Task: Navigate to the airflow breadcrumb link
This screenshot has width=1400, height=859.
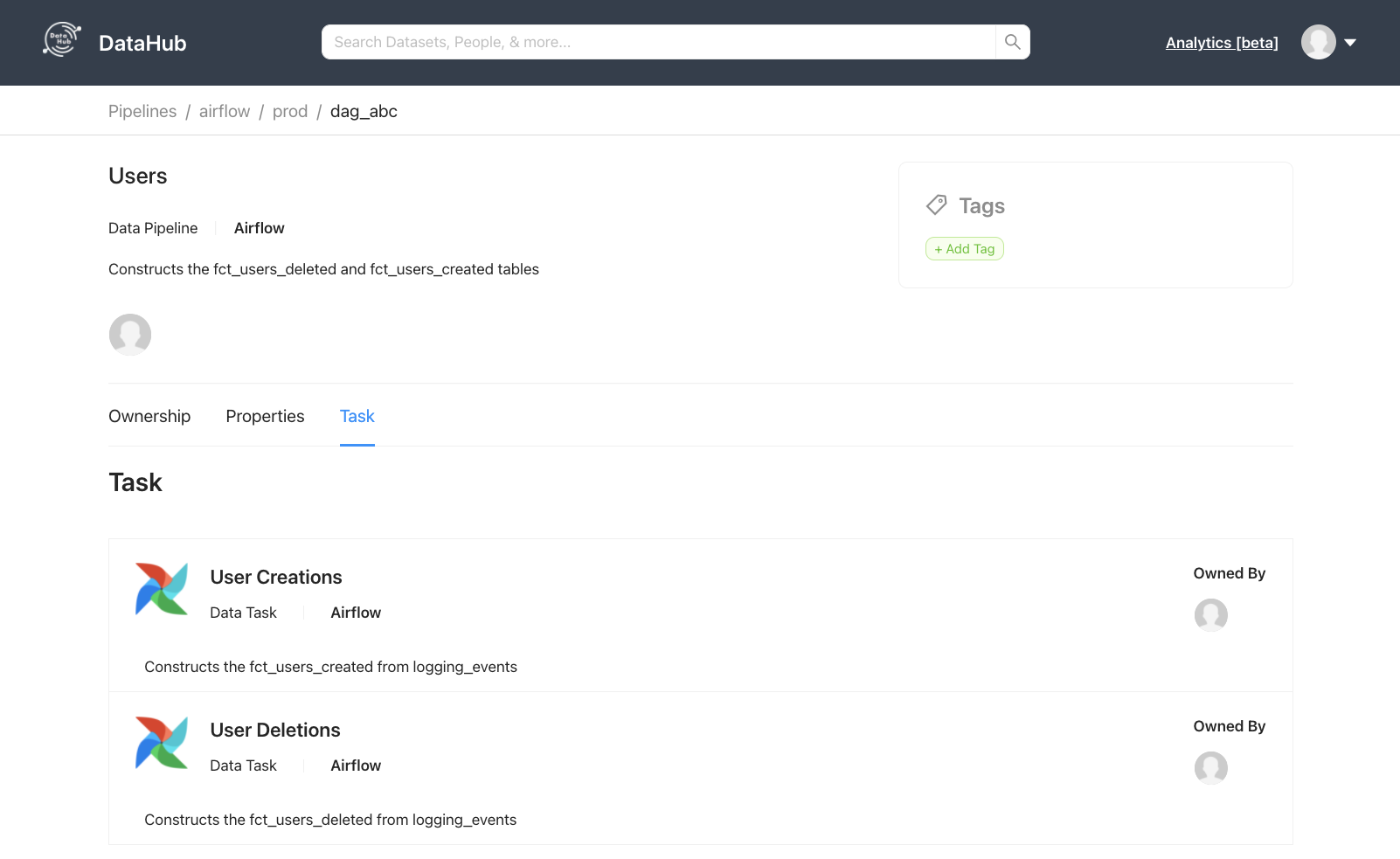Action: (x=224, y=111)
